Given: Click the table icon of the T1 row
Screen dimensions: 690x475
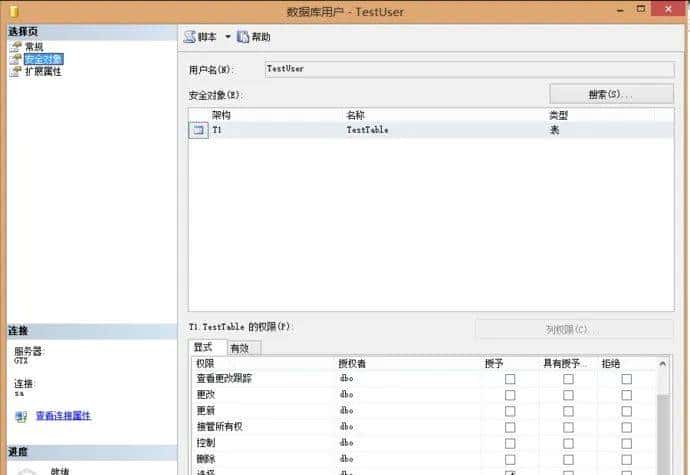Looking at the screenshot, I should pos(198,130).
